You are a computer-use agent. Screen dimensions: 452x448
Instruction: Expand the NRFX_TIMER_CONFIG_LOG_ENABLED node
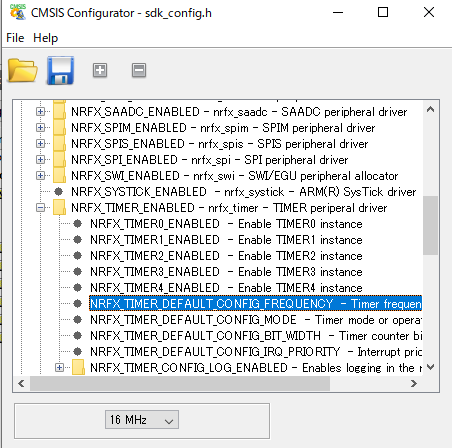[x=59, y=368]
